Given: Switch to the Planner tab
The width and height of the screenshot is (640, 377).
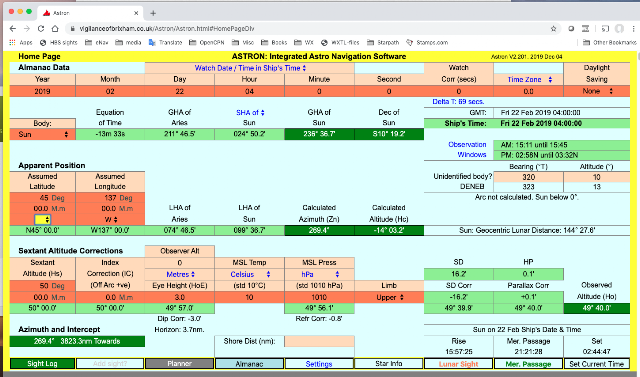Looking at the screenshot, I should tap(180, 364).
